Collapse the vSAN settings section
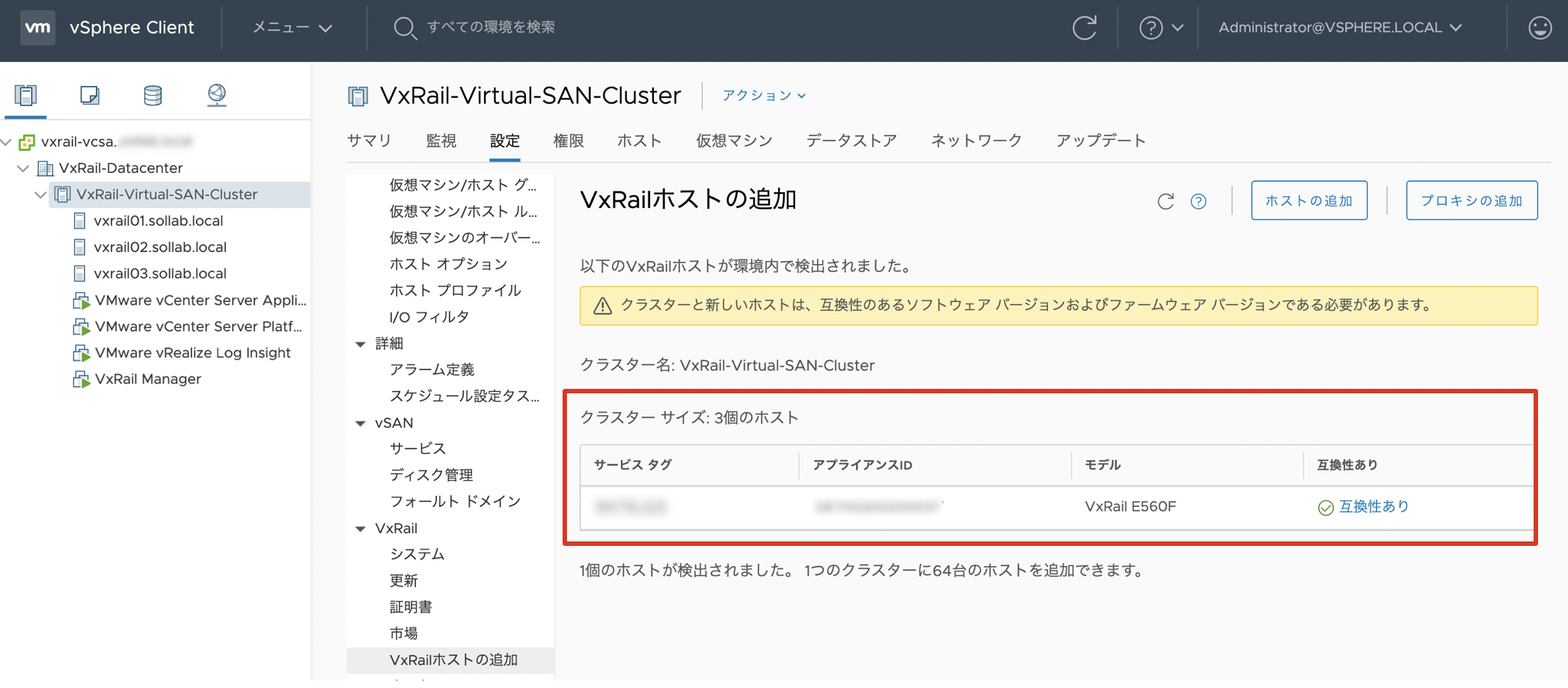1568x688 pixels. (361, 423)
